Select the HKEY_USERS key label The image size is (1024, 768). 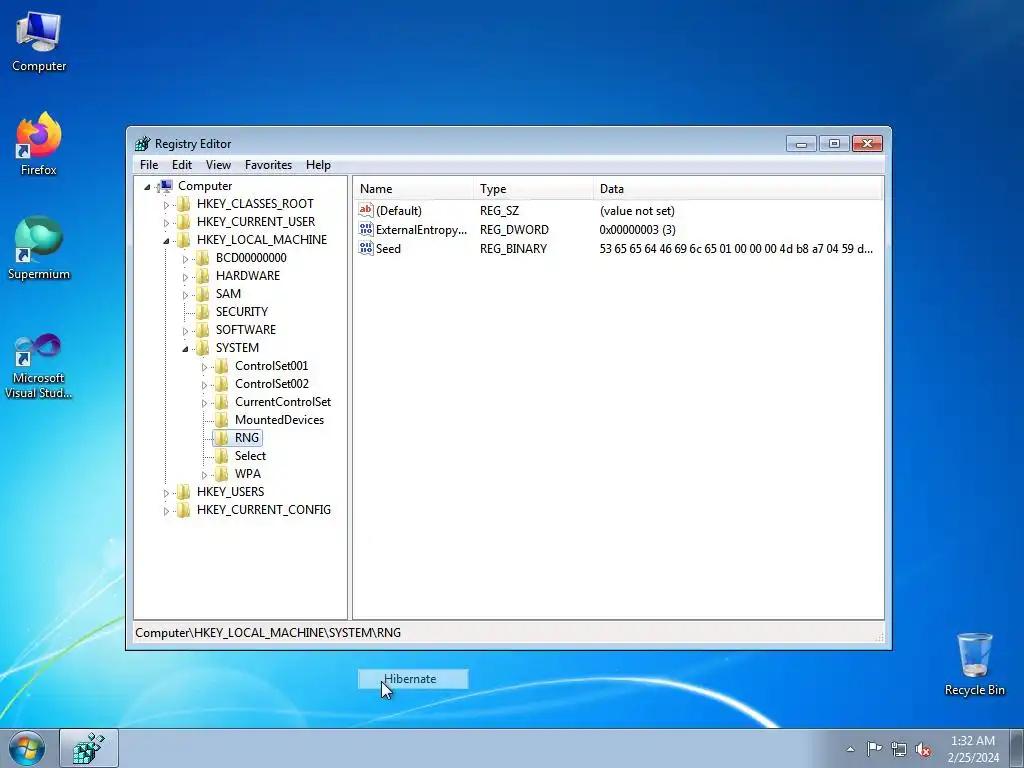(x=231, y=492)
